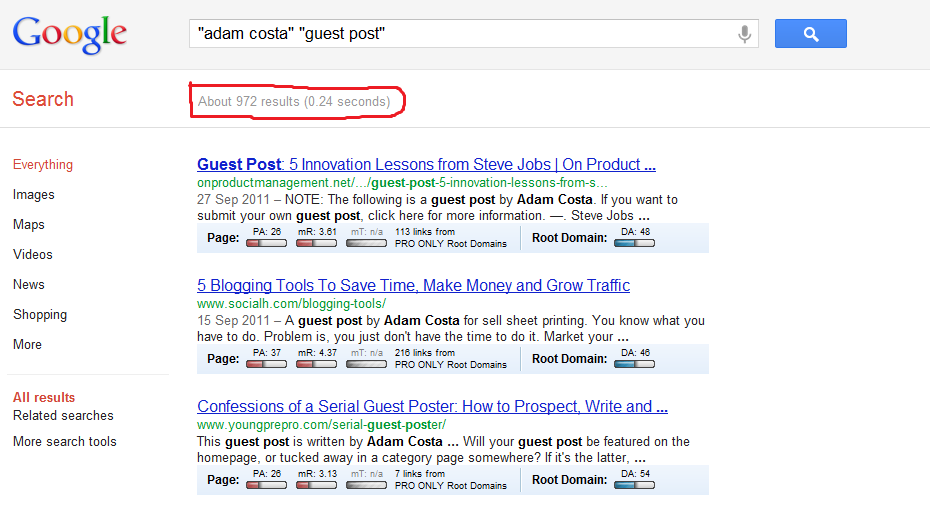This screenshot has width=930, height=512.
Task: Click 7 links from Root Domains text
Action: [451, 480]
